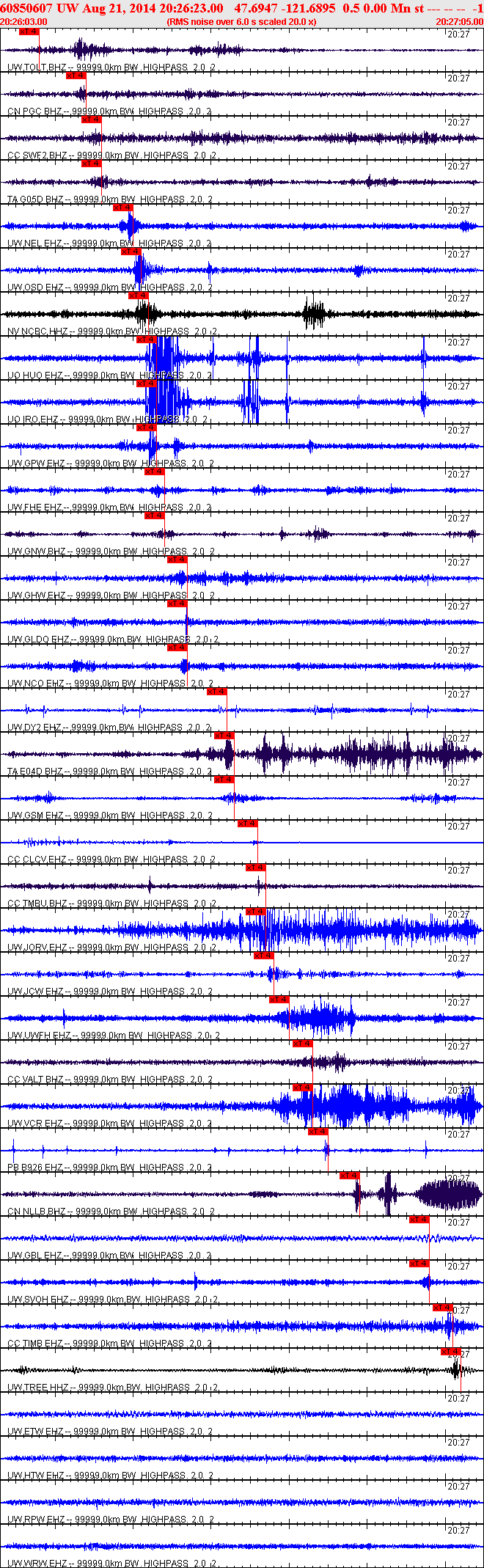
Task: Select the pick marker on UW.GBL trace
Action: [420, 1220]
